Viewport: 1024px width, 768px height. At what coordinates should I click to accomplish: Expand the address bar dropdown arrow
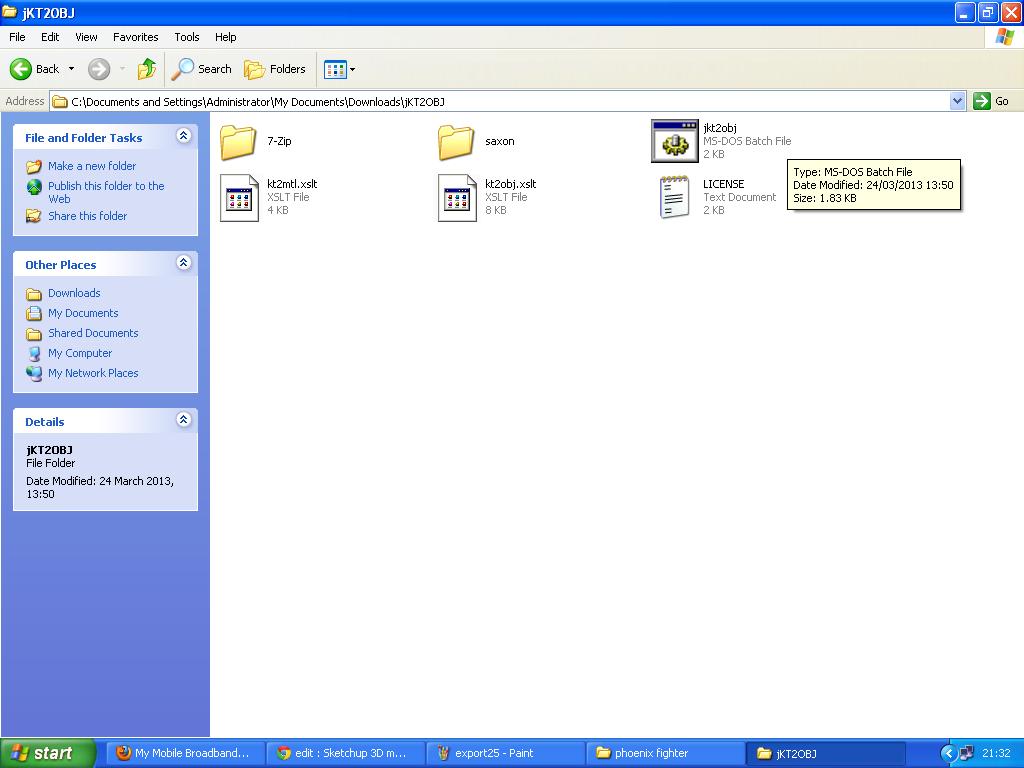coord(957,101)
